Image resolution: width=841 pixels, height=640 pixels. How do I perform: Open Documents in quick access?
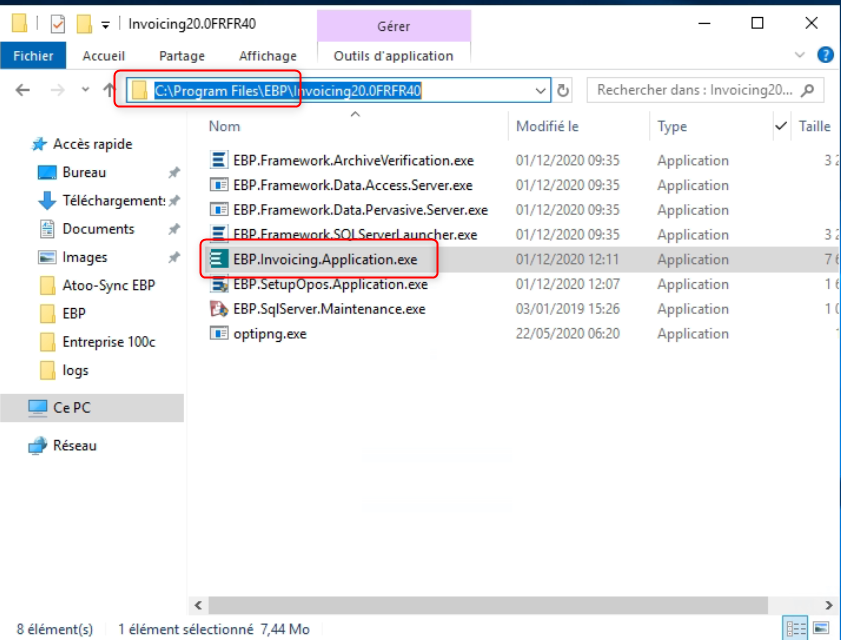click(x=98, y=229)
